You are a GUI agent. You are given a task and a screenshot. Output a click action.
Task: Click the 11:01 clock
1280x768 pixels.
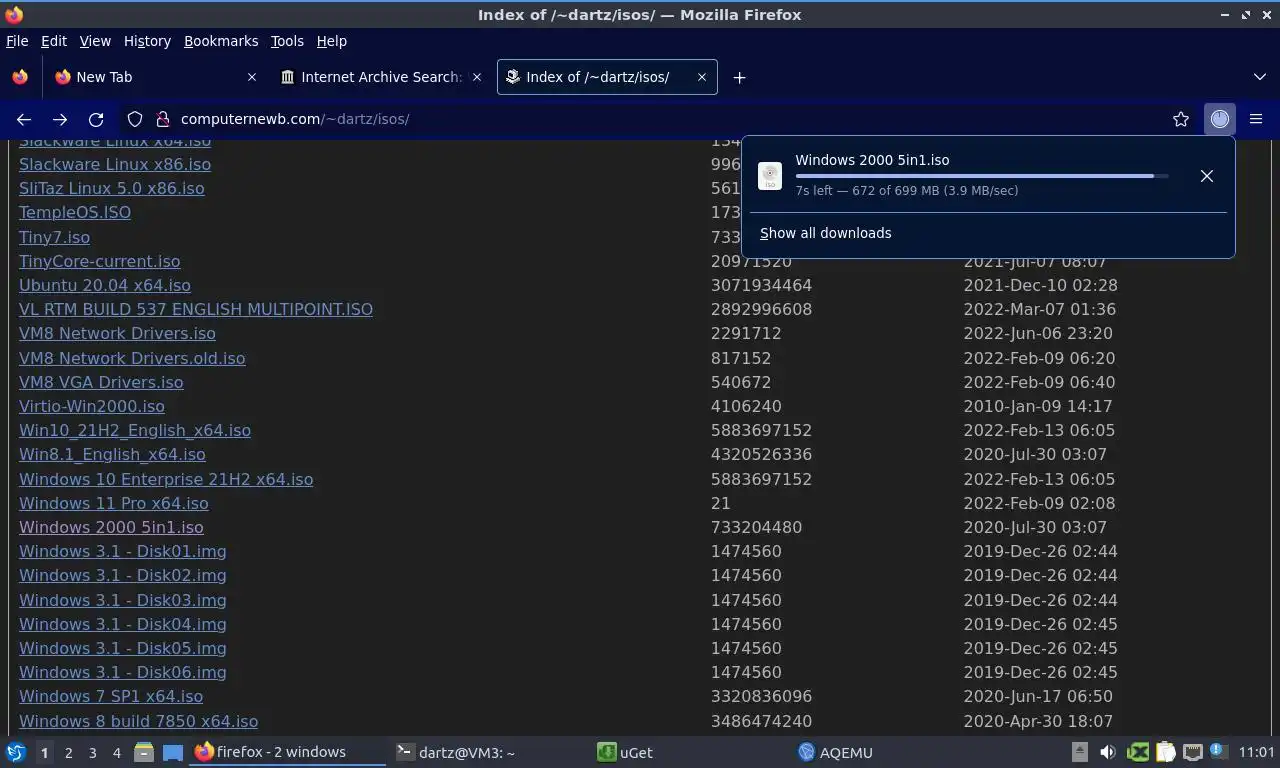click(x=1256, y=752)
